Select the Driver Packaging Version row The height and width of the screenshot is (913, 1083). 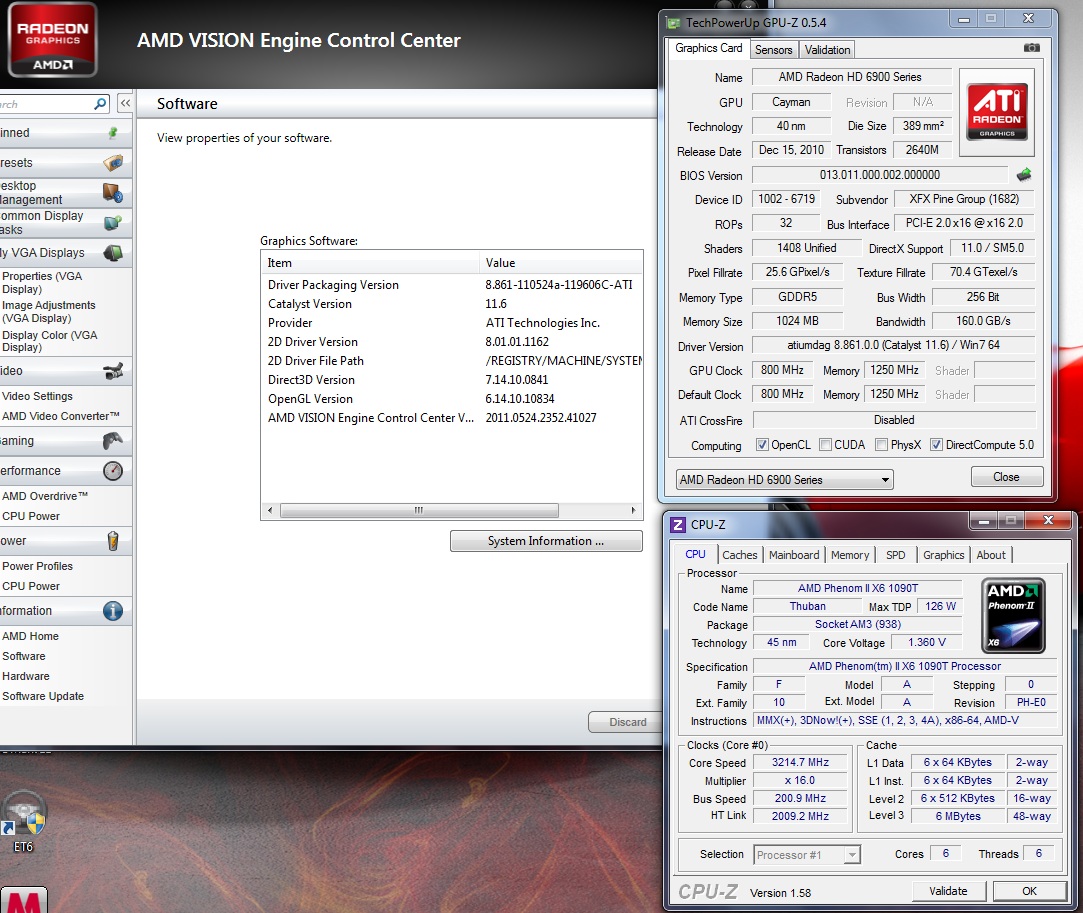(452, 285)
